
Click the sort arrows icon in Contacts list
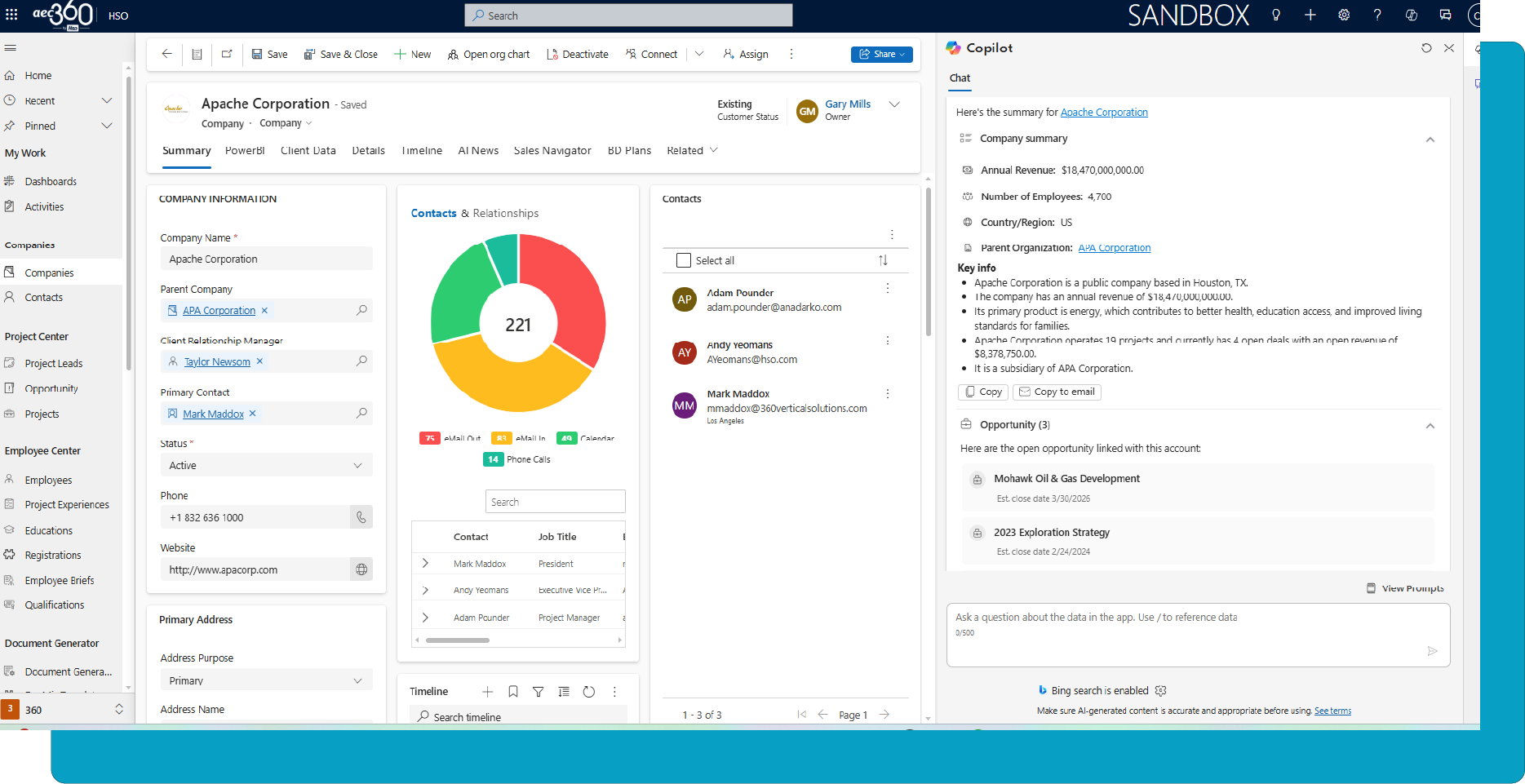pos(883,260)
